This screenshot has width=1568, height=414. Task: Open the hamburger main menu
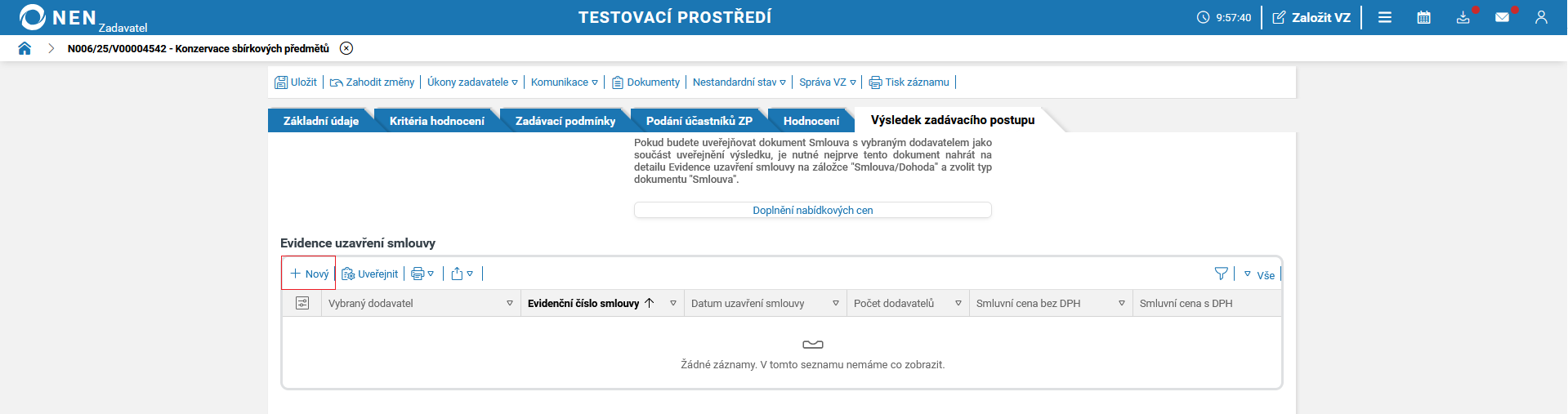(1385, 17)
